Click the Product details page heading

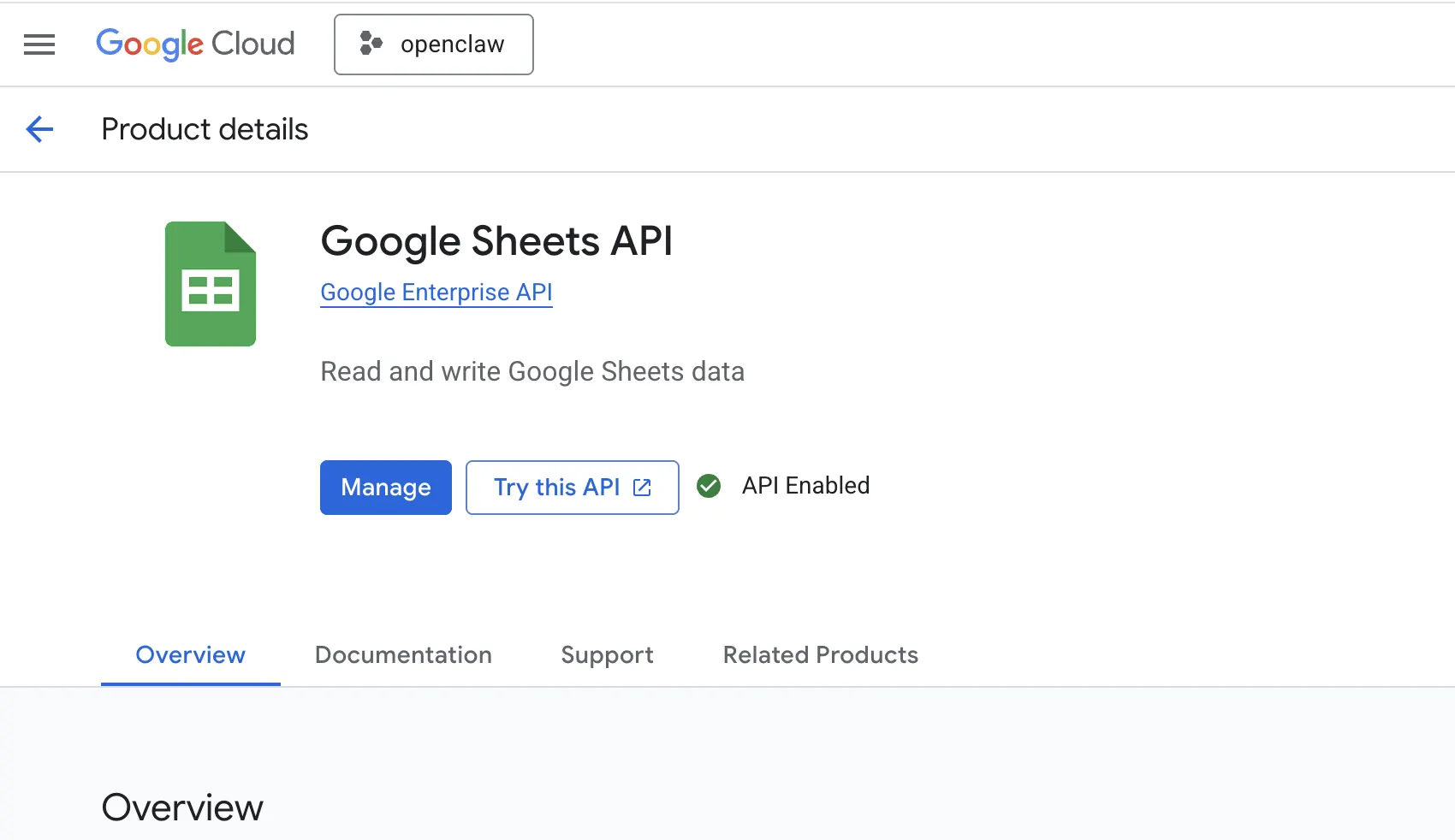pos(205,129)
